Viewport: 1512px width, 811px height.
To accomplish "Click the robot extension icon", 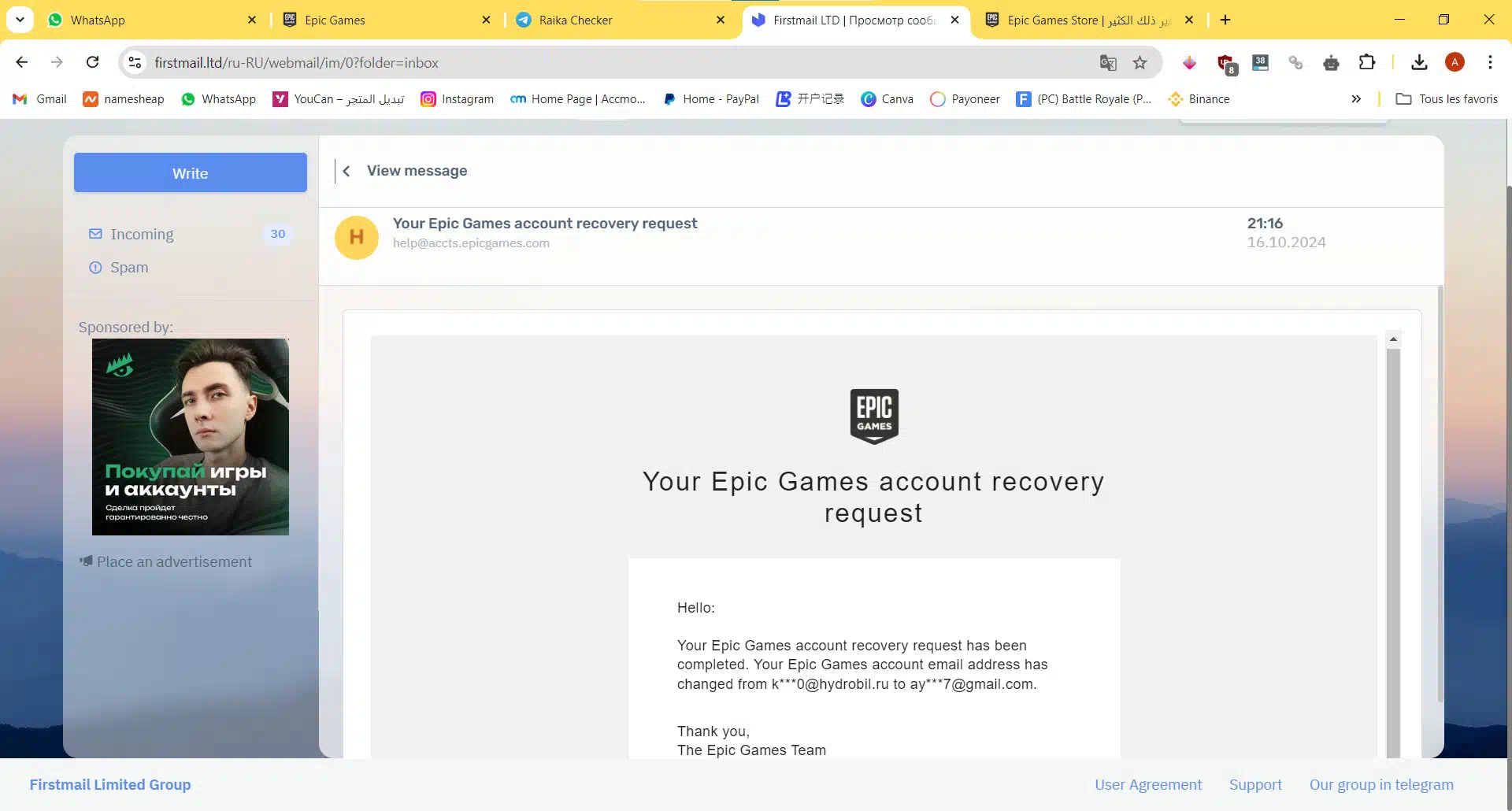I will click(1331, 62).
